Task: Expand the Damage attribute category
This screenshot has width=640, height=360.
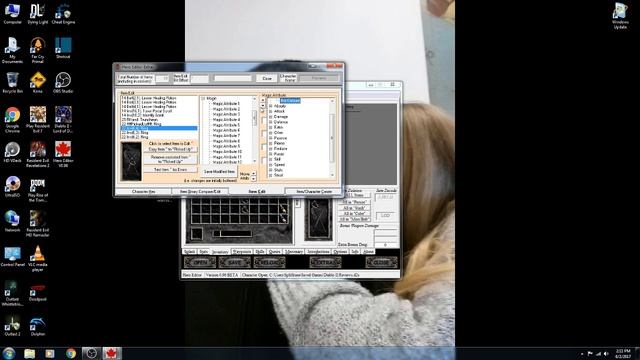Action: [x=271, y=117]
